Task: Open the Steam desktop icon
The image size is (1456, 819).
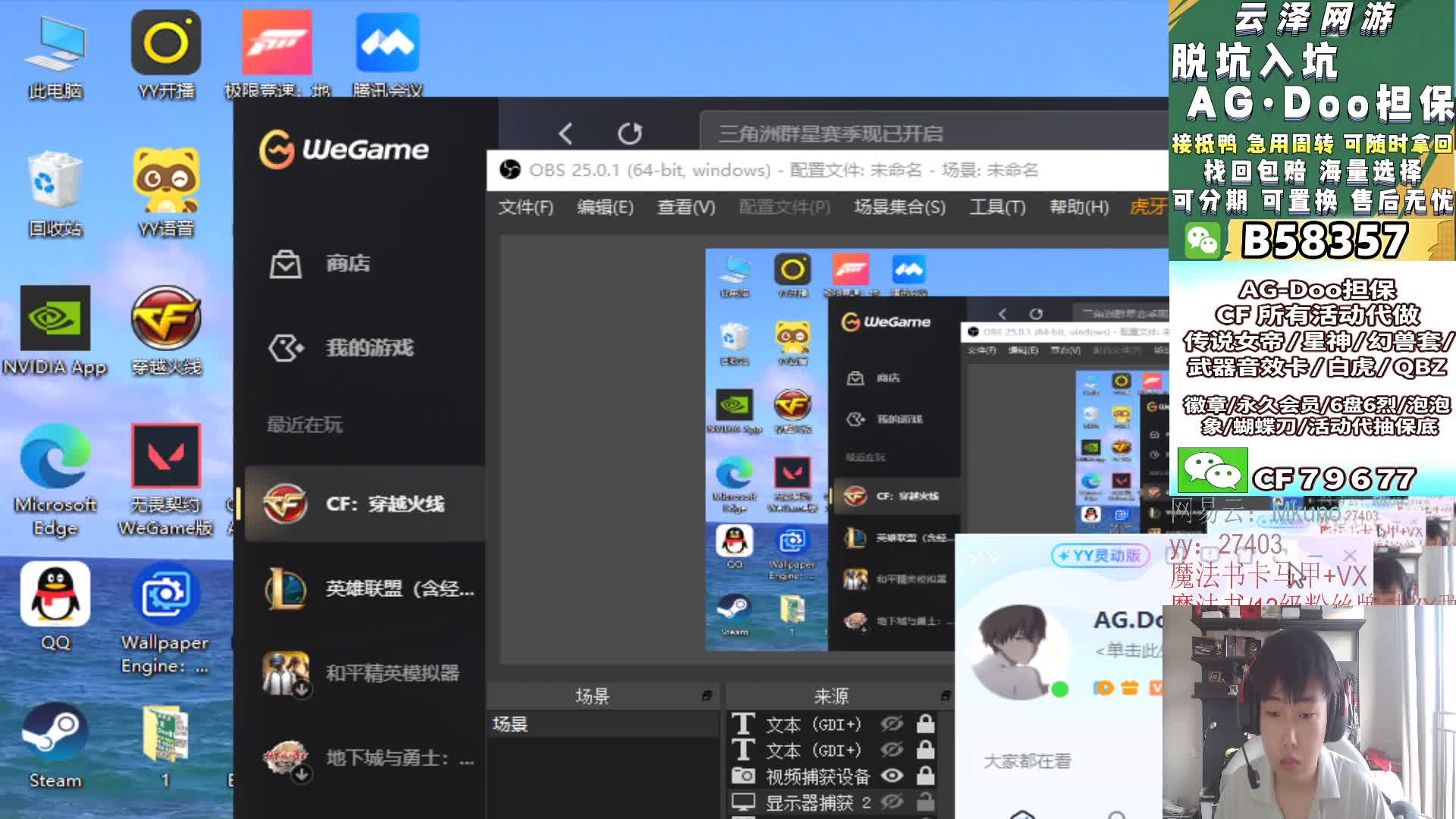Action: point(55,746)
